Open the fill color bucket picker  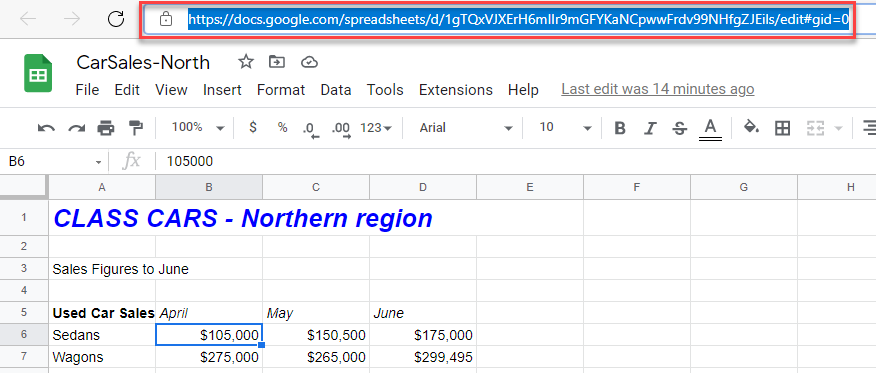click(x=751, y=128)
